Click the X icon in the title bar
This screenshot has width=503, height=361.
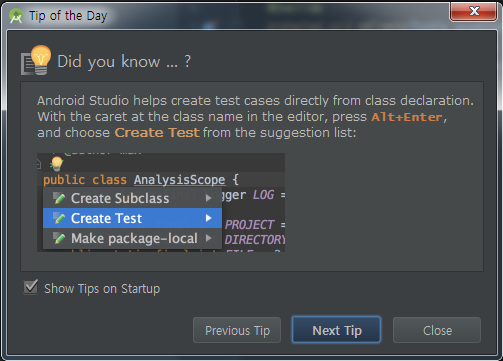[474, 12]
